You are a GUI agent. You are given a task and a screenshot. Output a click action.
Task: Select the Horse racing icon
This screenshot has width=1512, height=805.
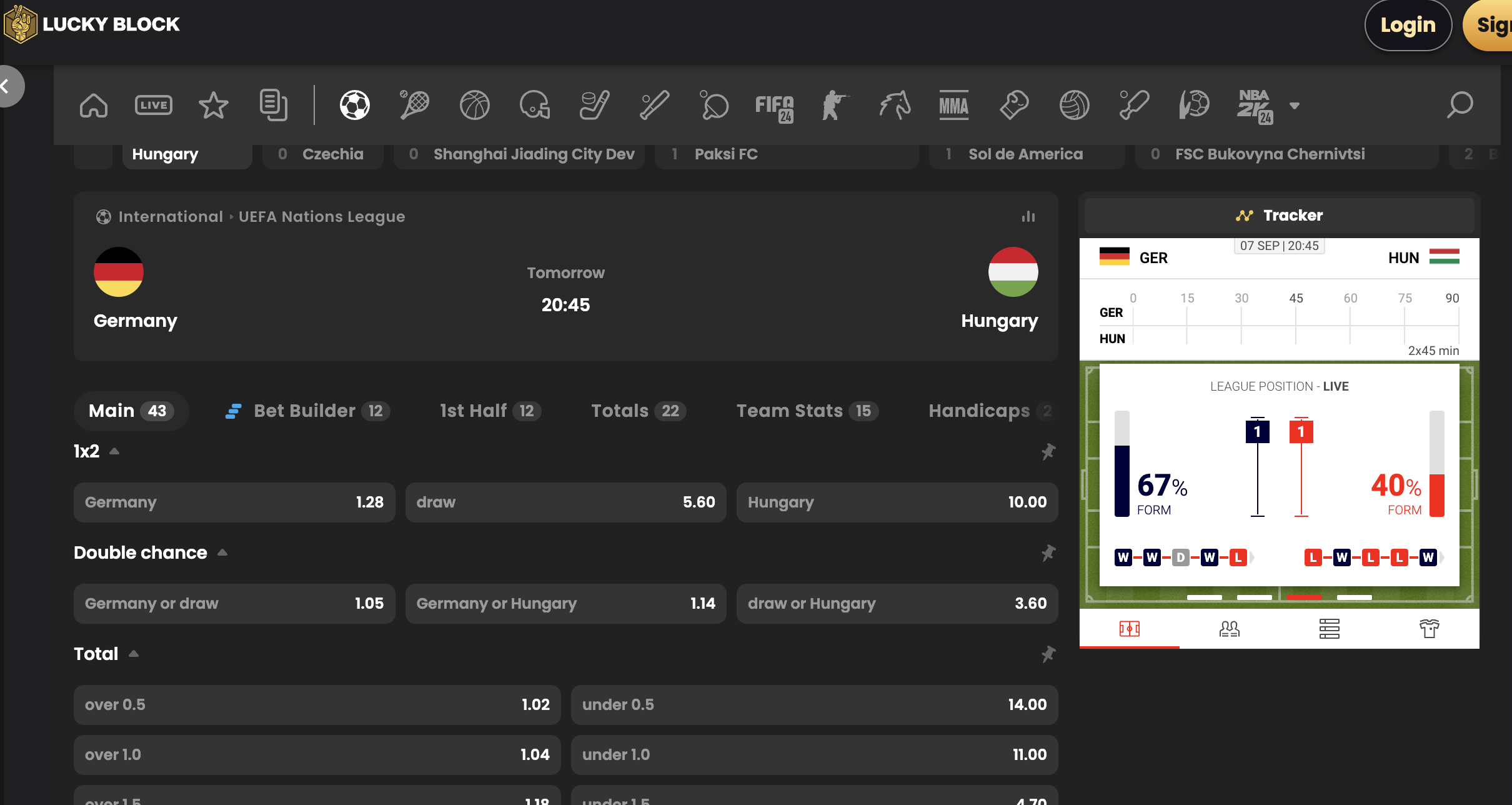(895, 105)
